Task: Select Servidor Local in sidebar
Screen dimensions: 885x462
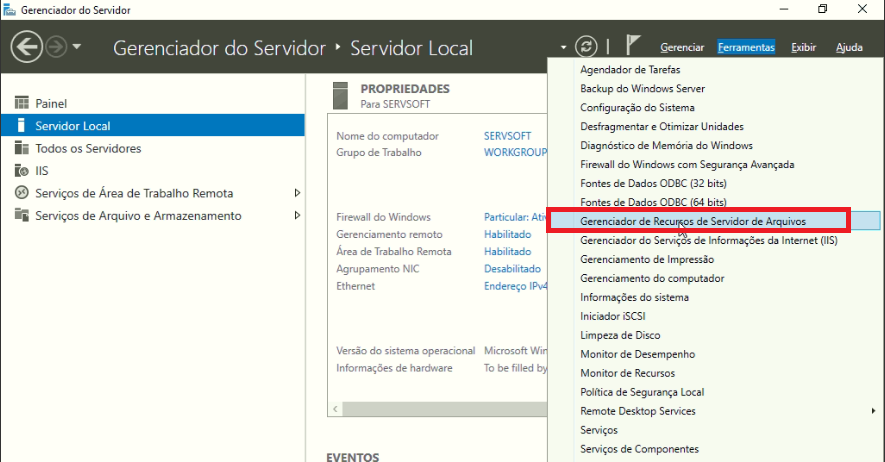Action: tap(72, 126)
